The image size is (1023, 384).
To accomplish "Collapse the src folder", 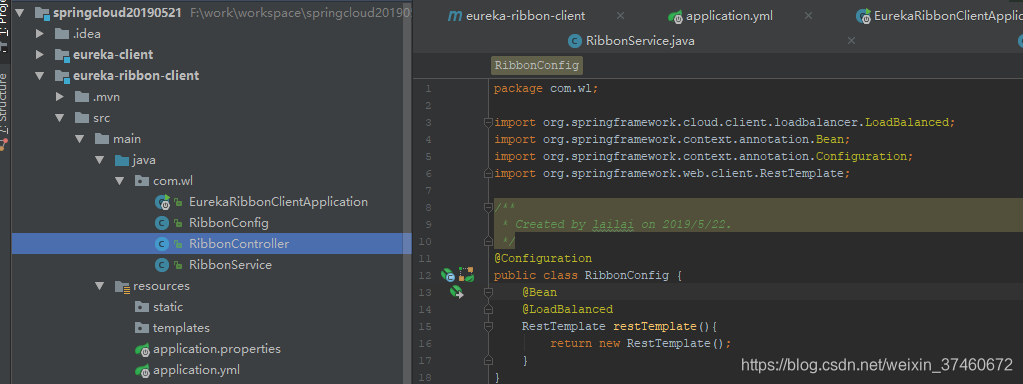I will pos(60,118).
